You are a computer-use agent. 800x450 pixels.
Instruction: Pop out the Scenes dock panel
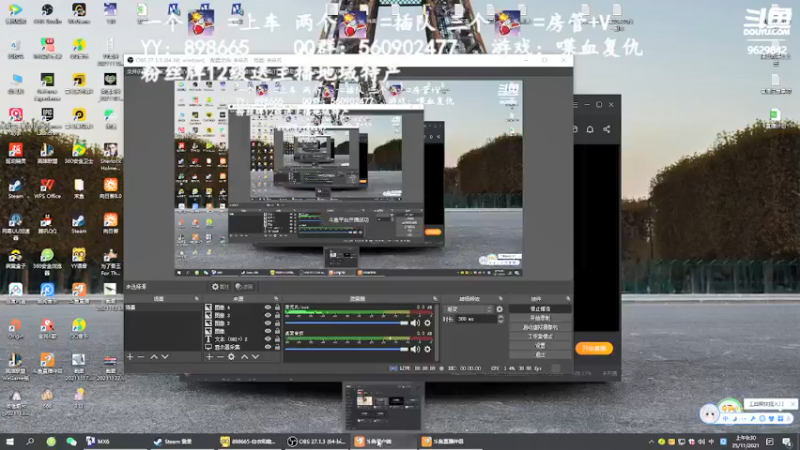(x=196, y=298)
